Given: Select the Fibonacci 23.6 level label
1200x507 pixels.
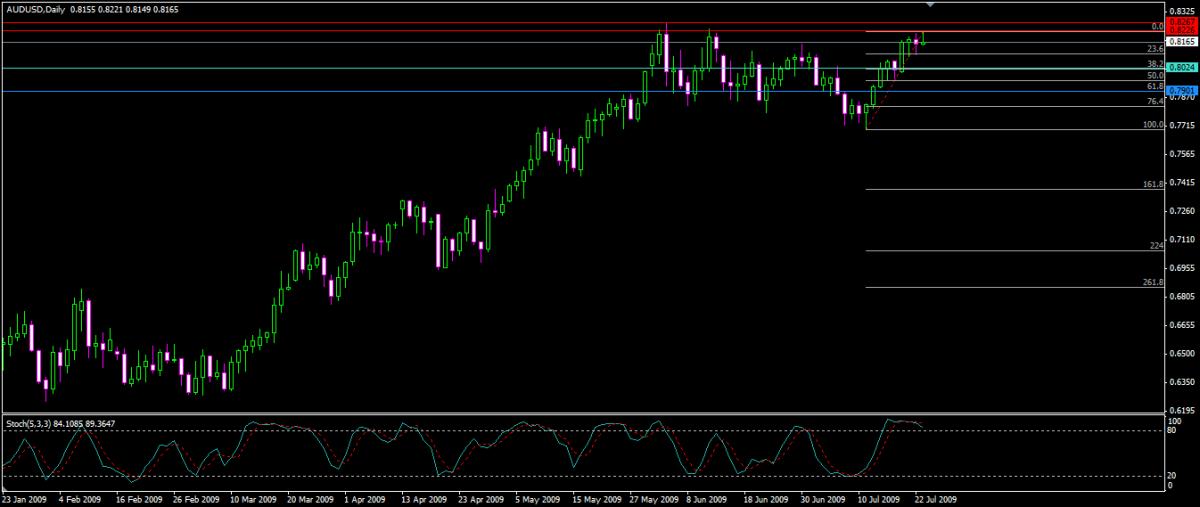Looking at the screenshot, I should click(x=1153, y=48).
